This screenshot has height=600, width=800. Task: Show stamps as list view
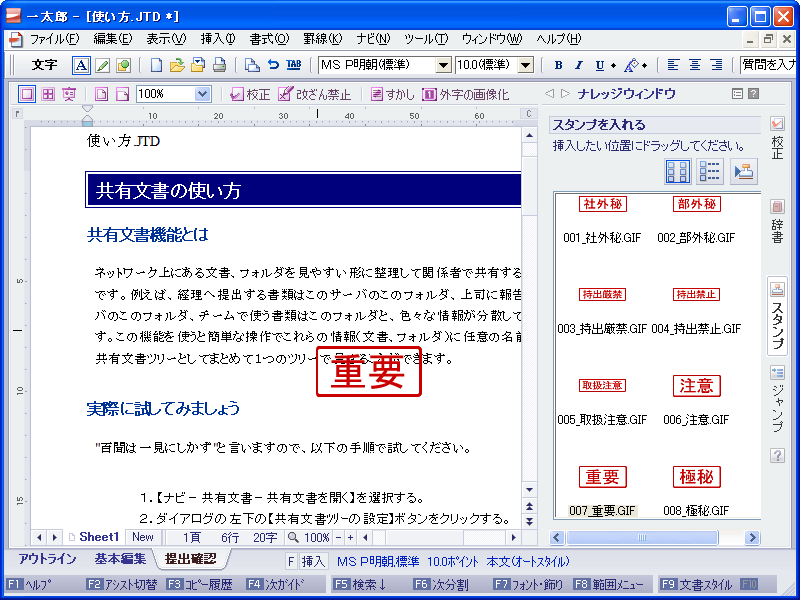coord(710,171)
